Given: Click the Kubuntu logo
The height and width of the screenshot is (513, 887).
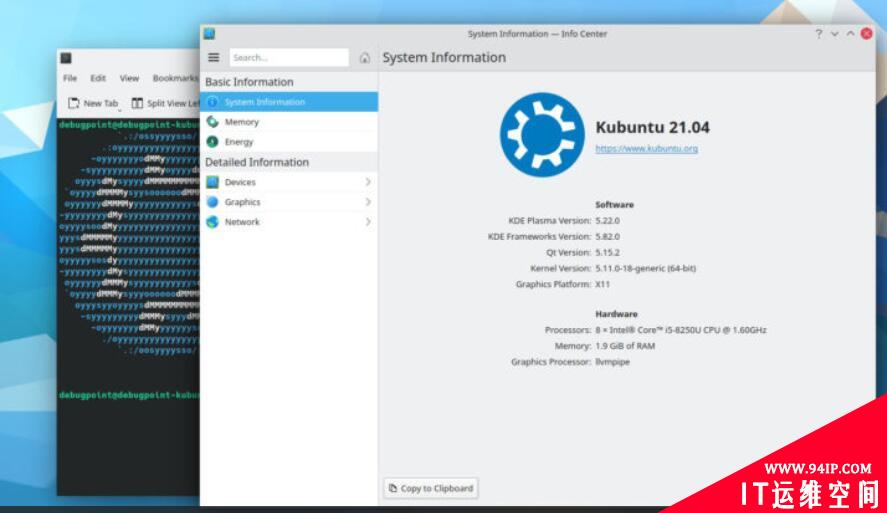Looking at the screenshot, I should [542, 135].
